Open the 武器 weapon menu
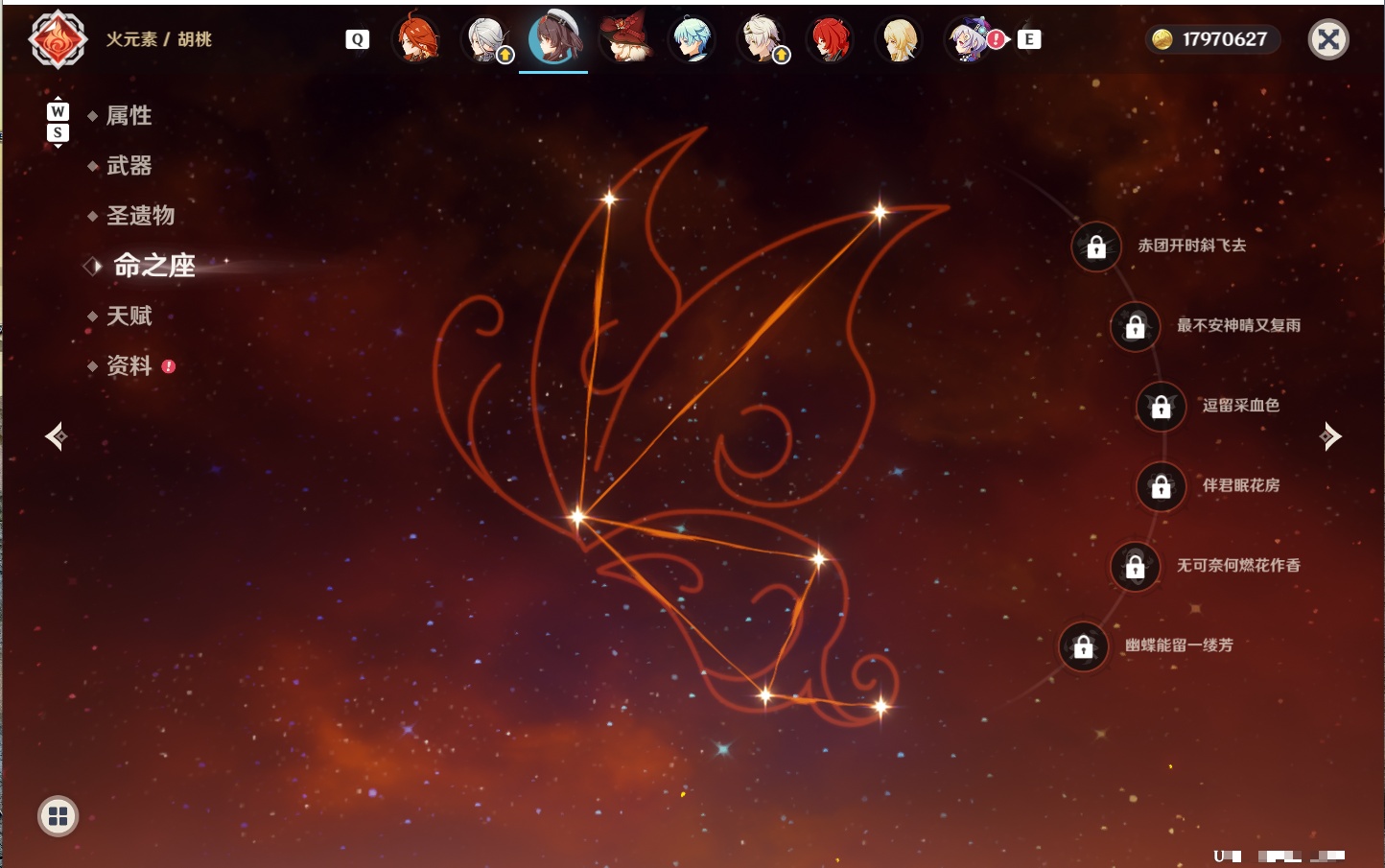1385x868 pixels. pos(129,166)
